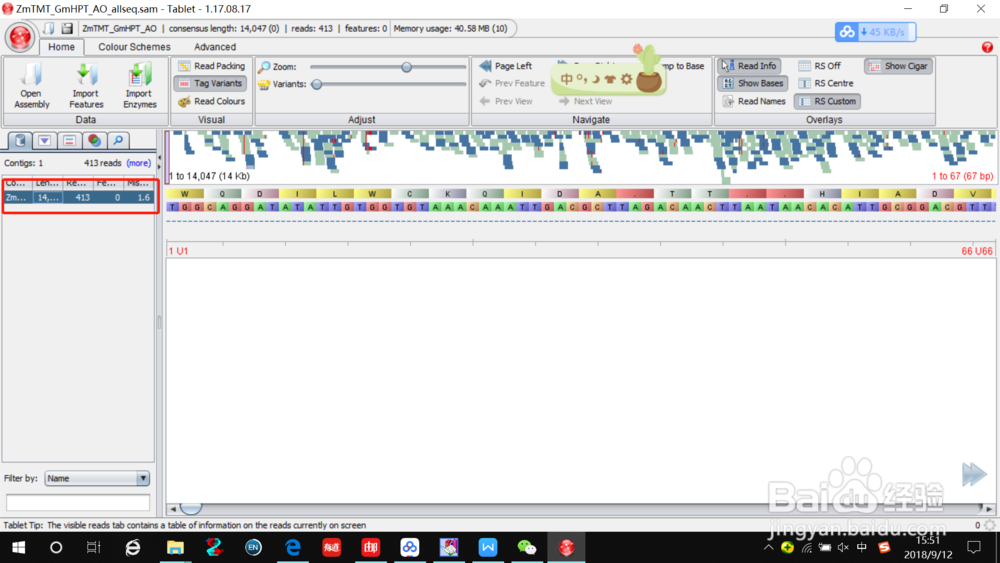
Task: Show hidden tray icons chevron
Action: click(x=769, y=548)
